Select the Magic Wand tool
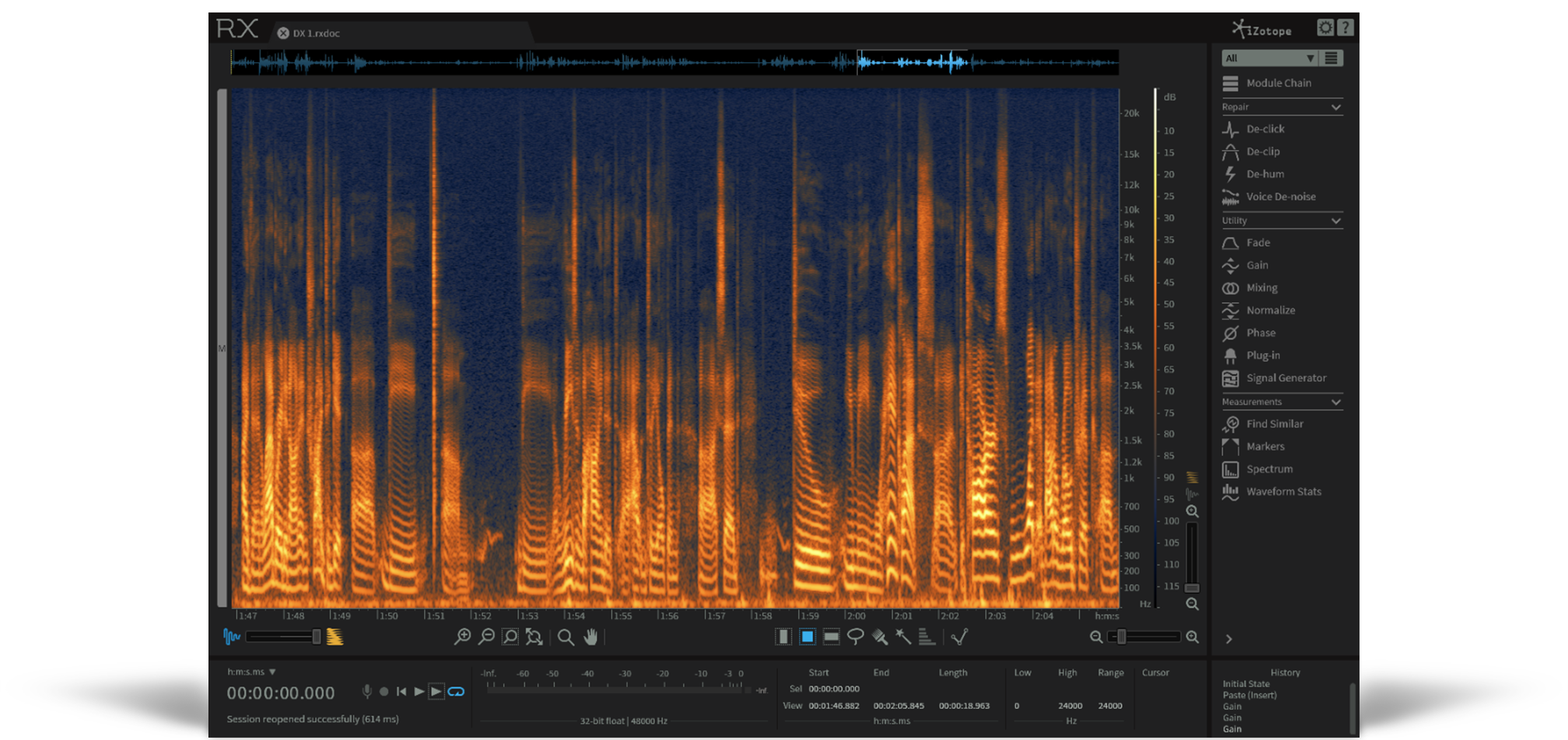Viewport: 1568px width, 740px height. (903, 637)
